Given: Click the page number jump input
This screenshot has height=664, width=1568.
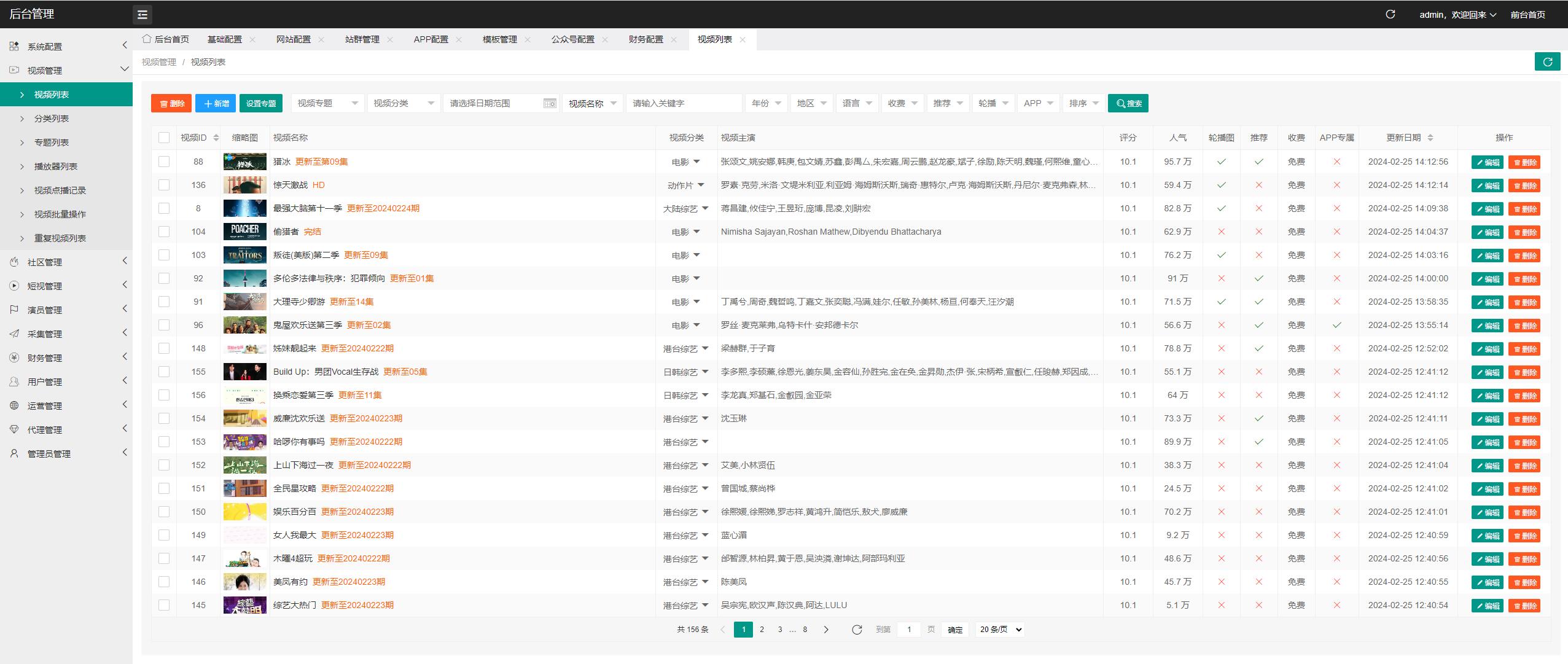Looking at the screenshot, I should 909,630.
